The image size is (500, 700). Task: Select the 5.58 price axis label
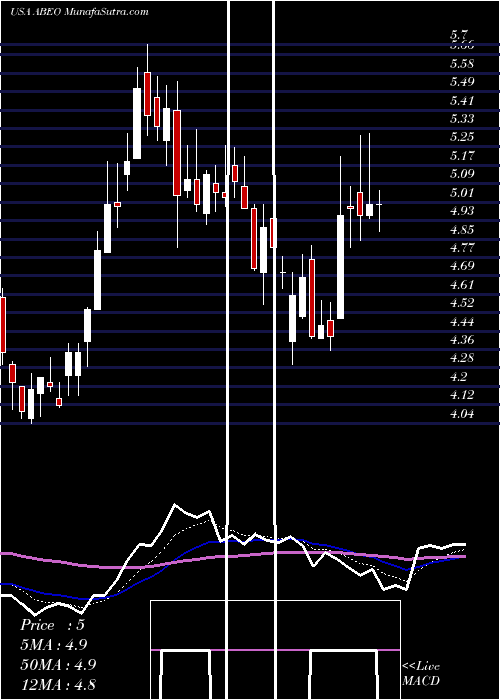coord(462,63)
